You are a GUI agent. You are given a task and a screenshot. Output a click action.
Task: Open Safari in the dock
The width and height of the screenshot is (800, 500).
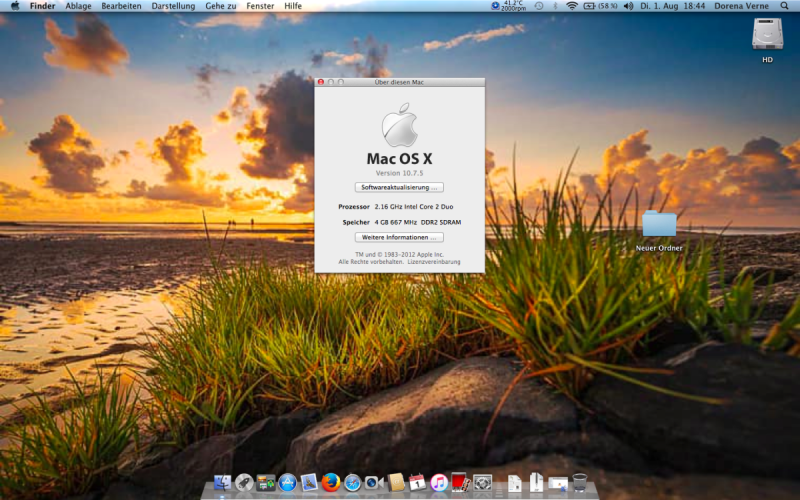click(352, 482)
